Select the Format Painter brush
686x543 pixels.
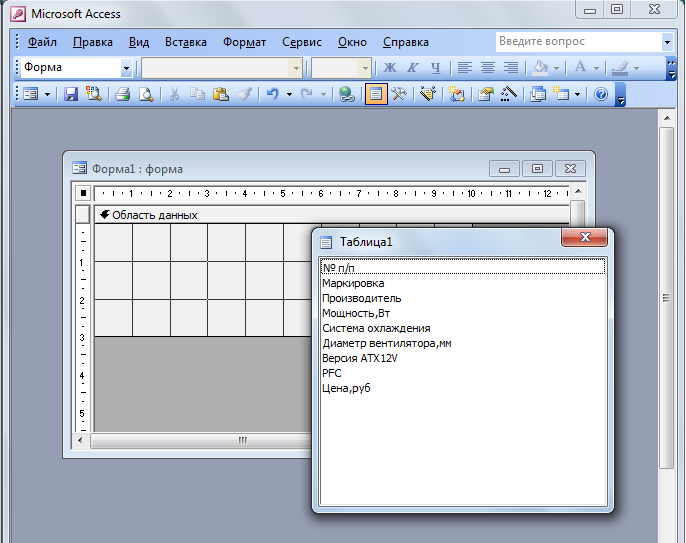[244, 94]
